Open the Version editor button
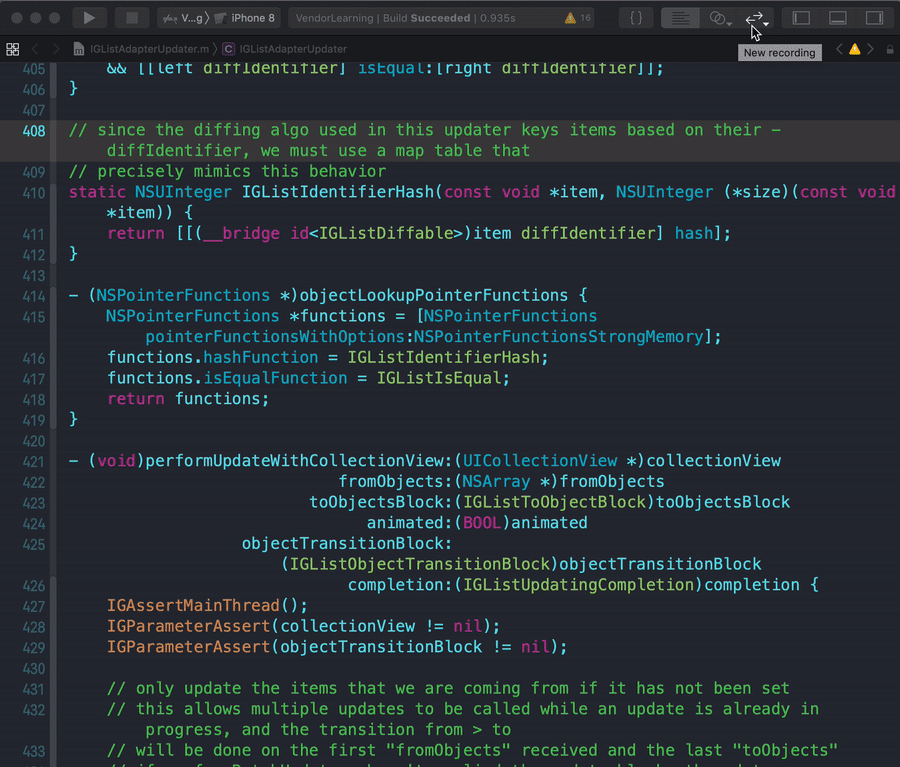This screenshot has height=767, width=900. click(756, 18)
